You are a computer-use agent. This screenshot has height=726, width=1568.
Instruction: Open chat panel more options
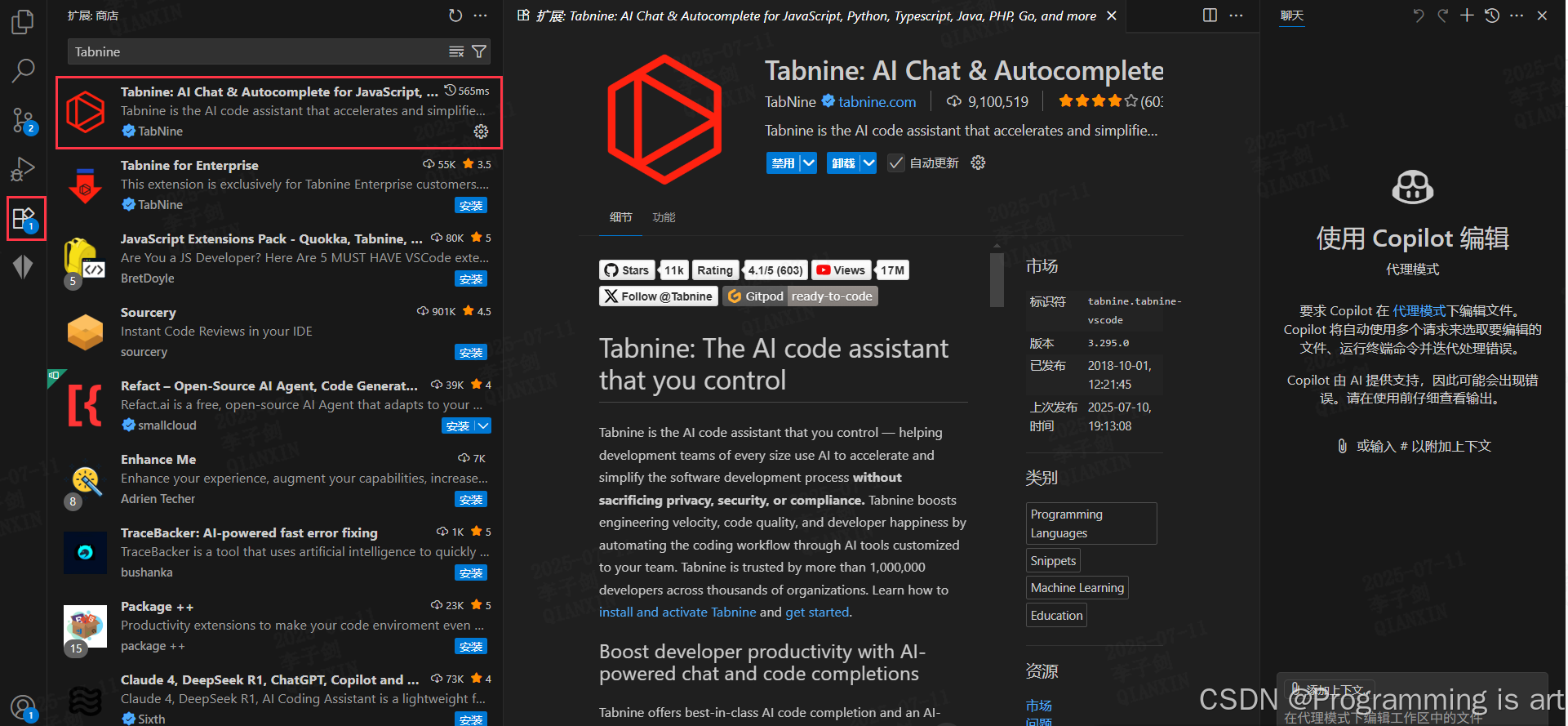pos(1517,16)
